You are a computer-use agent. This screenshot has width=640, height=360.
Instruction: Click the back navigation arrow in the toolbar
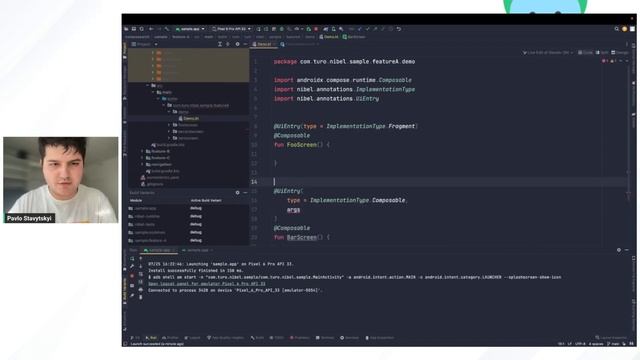click(151, 29)
